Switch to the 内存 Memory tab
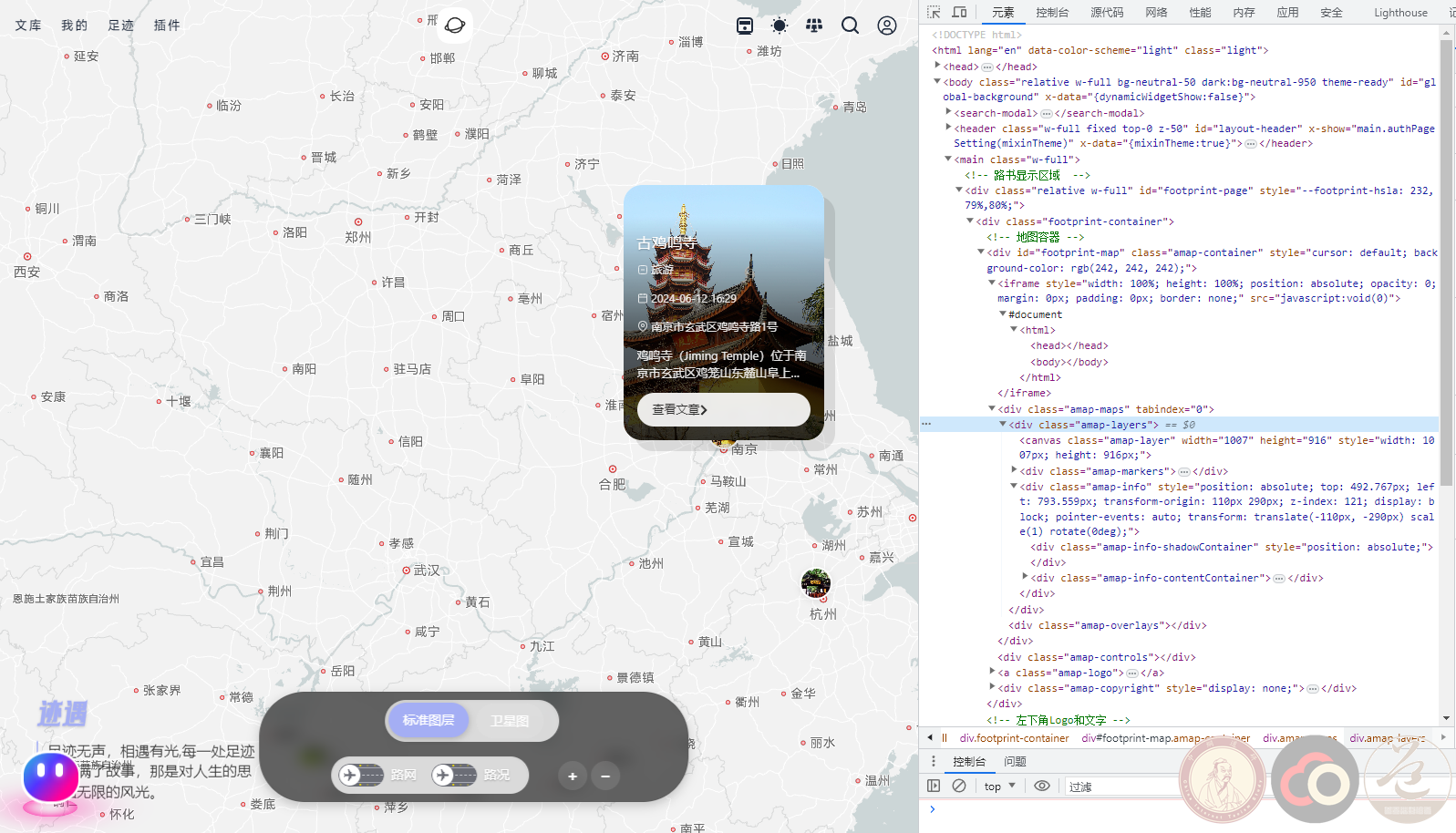This screenshot has height=833, width=1456. (1244, 12)
